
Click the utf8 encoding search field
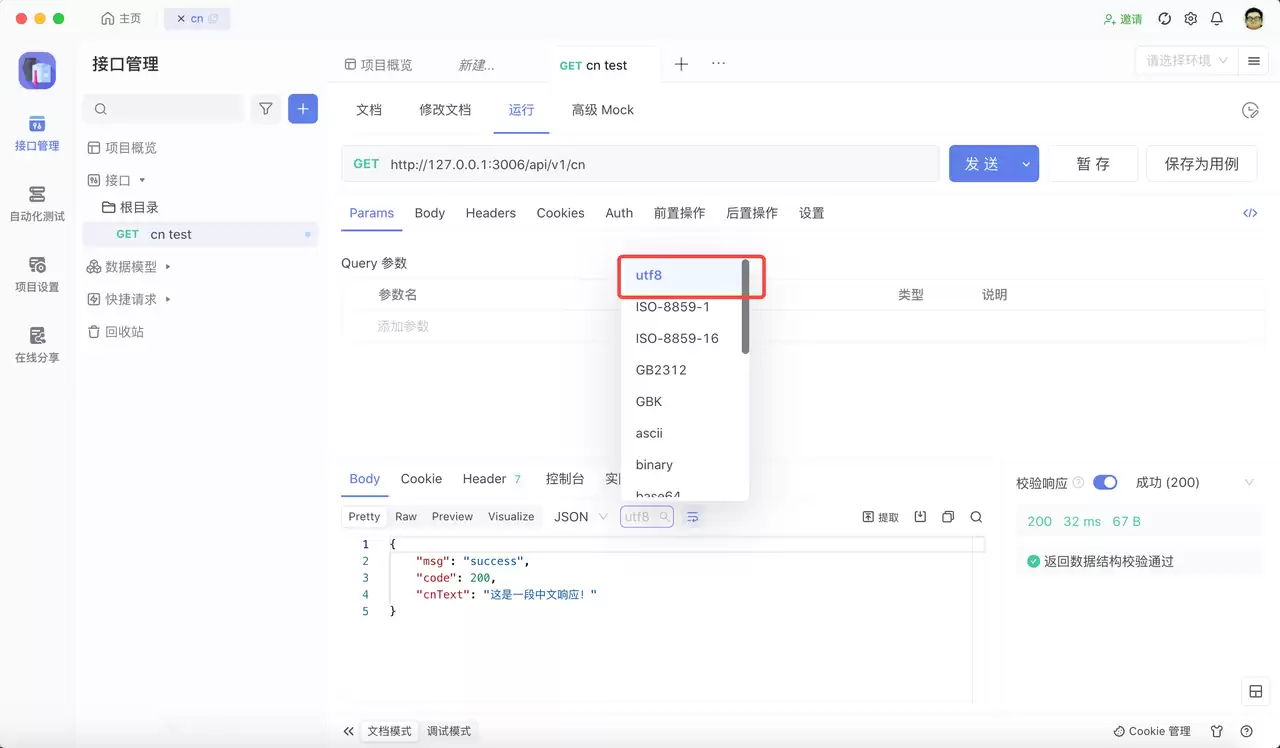pyautogui.click(x=646, y=517)
